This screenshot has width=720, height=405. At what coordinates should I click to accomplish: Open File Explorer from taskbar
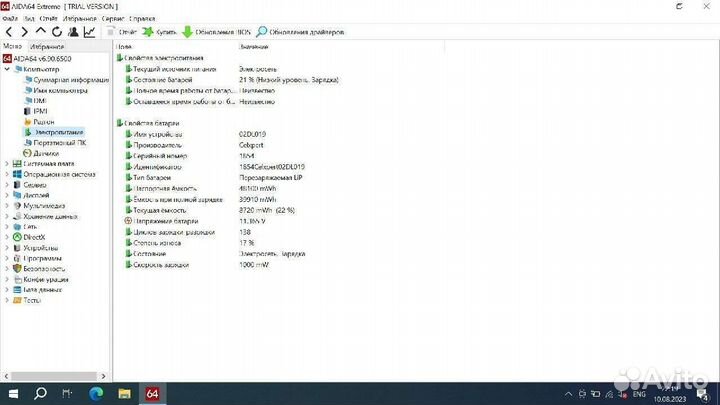pos(124,394)
